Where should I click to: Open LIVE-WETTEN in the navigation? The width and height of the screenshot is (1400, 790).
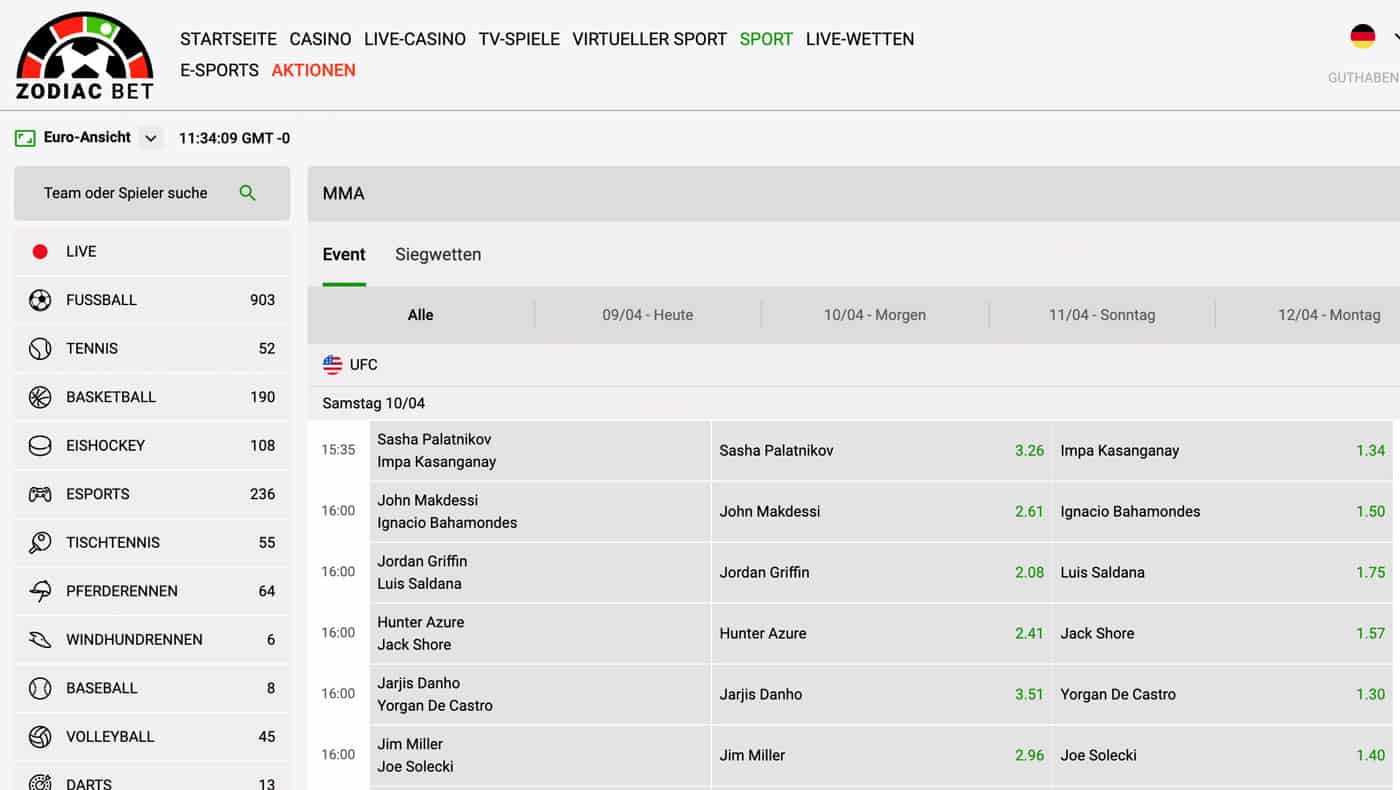(x=860, y=39)
